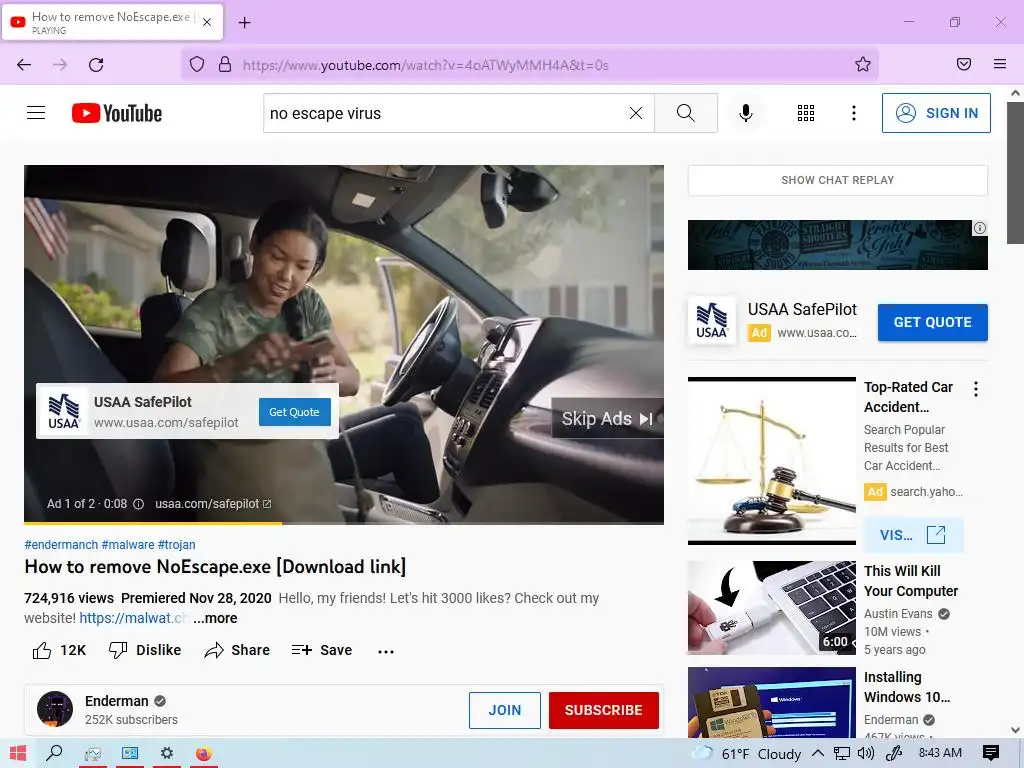Run the search with the magnifier button

[686, 113]
